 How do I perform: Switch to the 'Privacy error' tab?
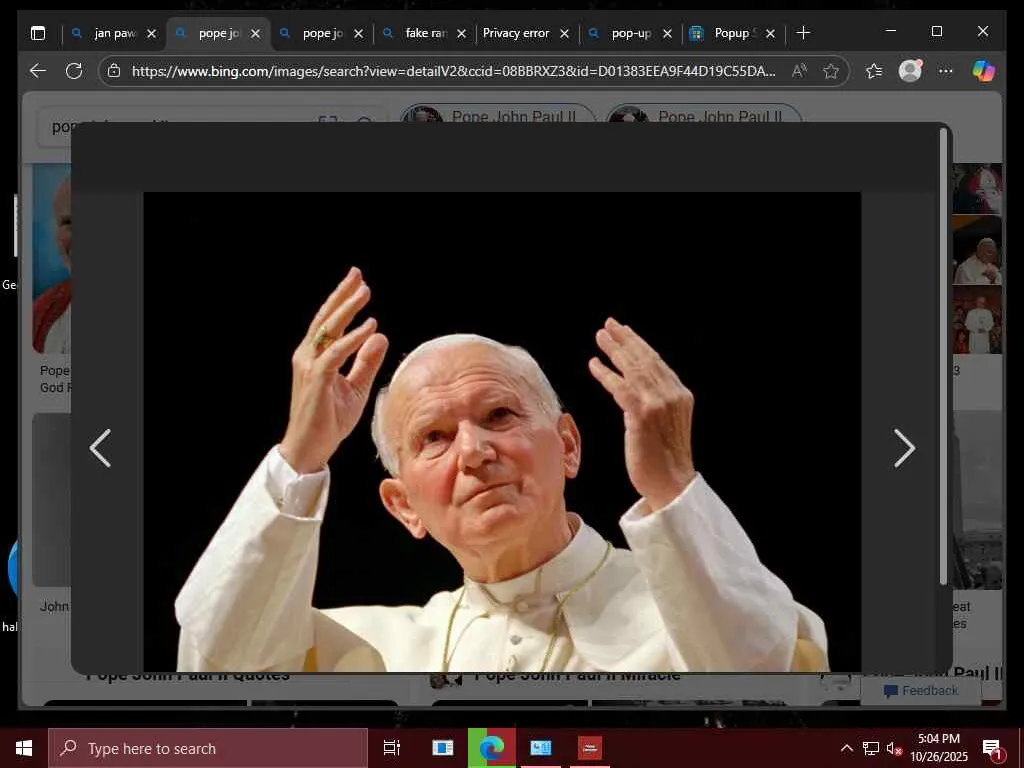point(516,33)
